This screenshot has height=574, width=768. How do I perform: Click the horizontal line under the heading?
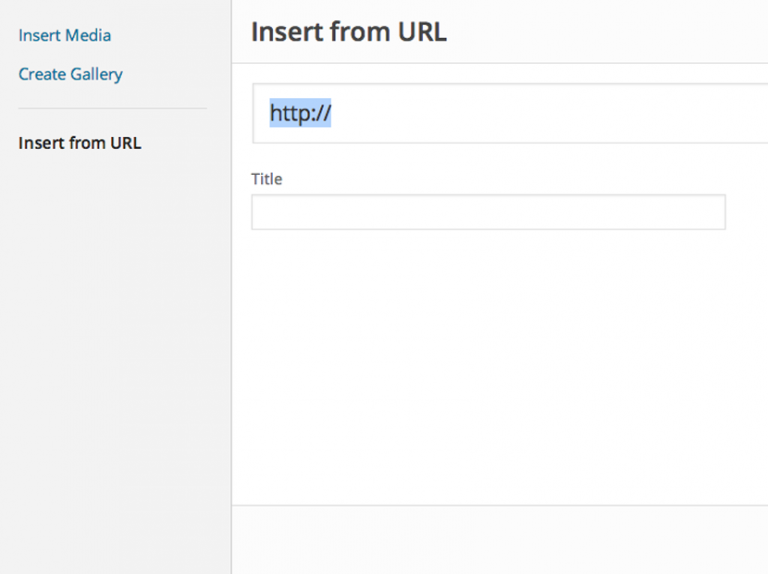500,64
